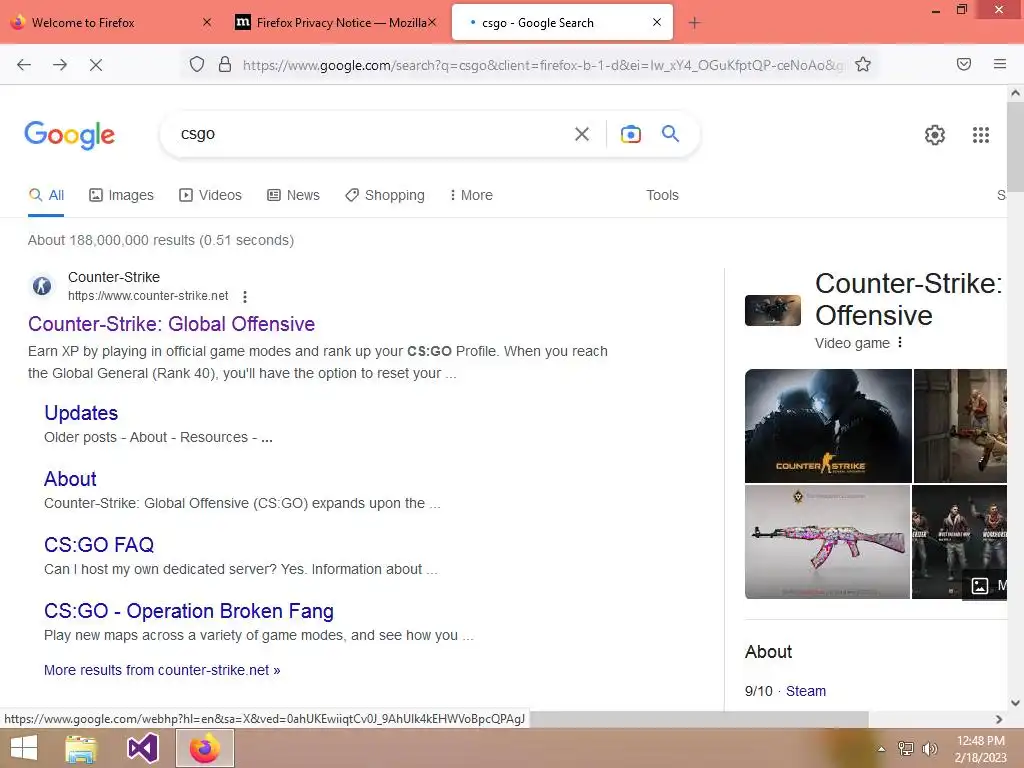The image size is (1024, 768).
Task: Open the Updates sitelink
Action: 81,413
